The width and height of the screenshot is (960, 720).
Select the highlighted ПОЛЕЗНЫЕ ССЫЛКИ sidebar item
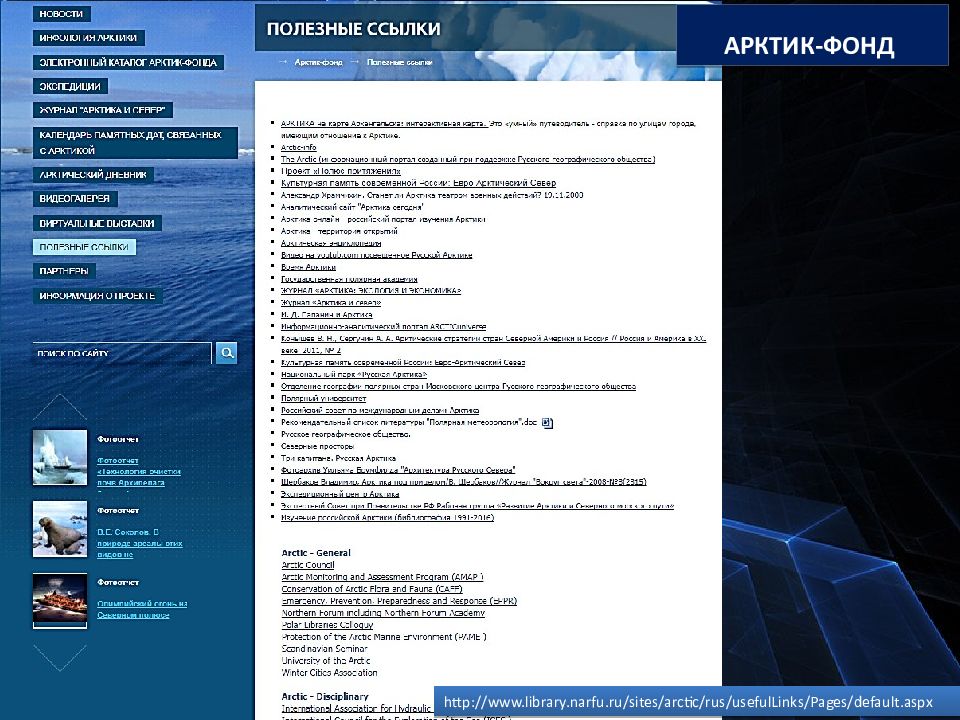pyautogui.click(x=84, y=247)
